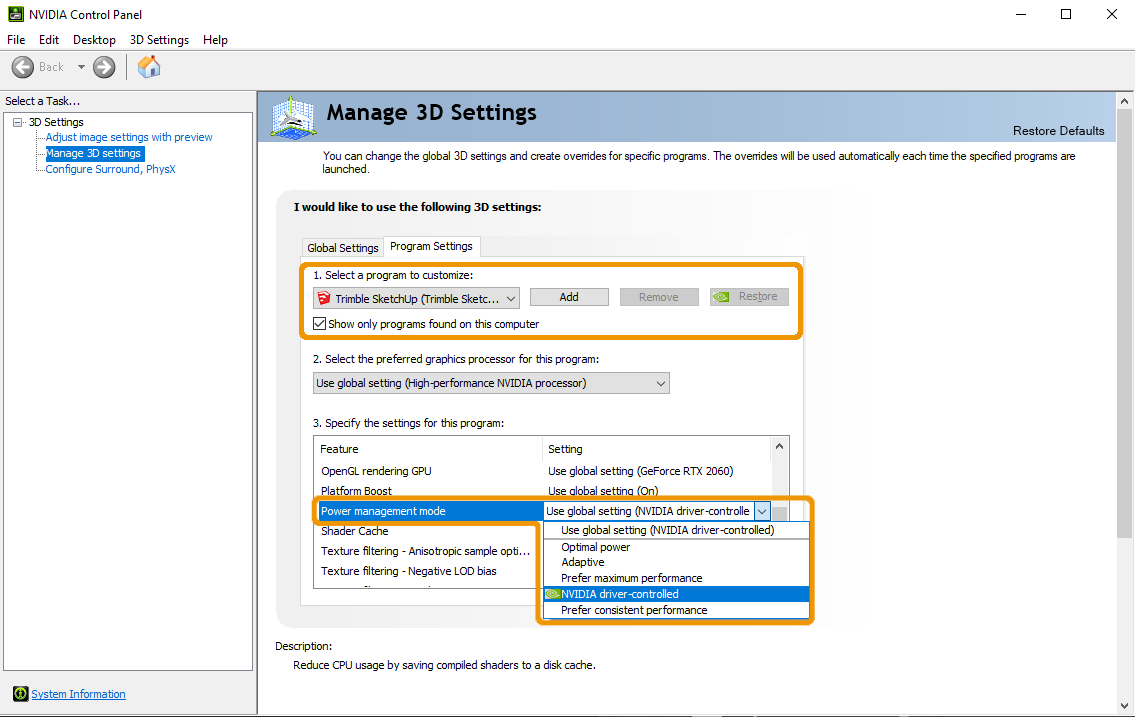The height and width of the screenshot is (717, 1135).
Task: Choose the Optimal power option
Action: coord(676,547)
